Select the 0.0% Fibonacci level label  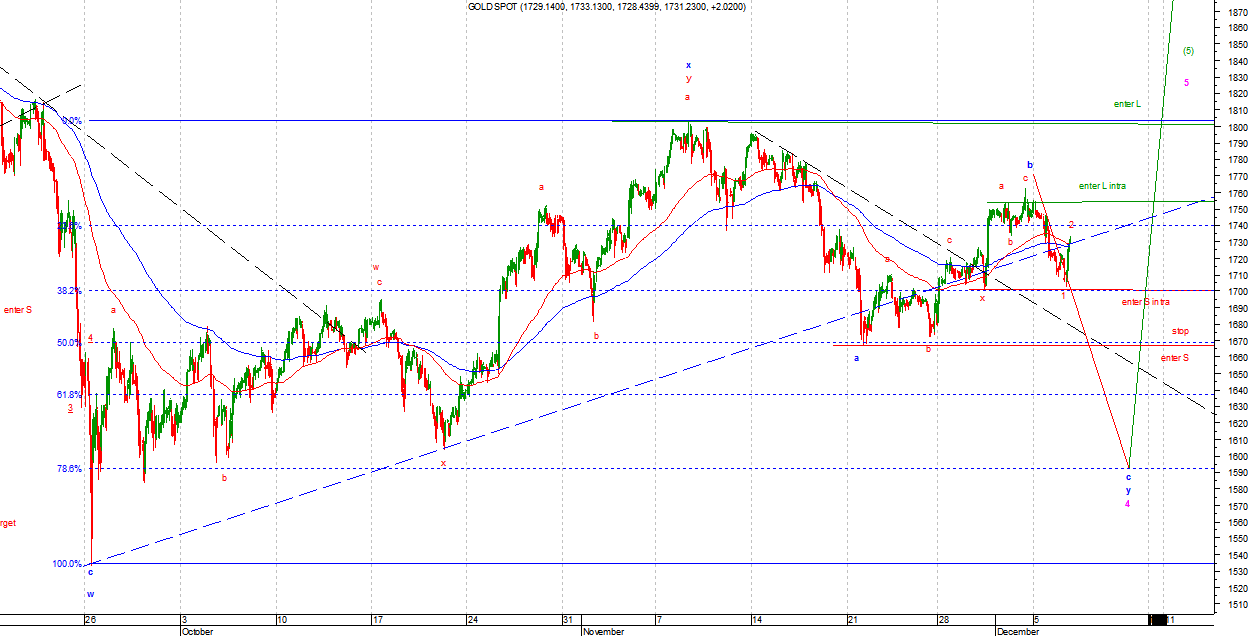point(71,121)
